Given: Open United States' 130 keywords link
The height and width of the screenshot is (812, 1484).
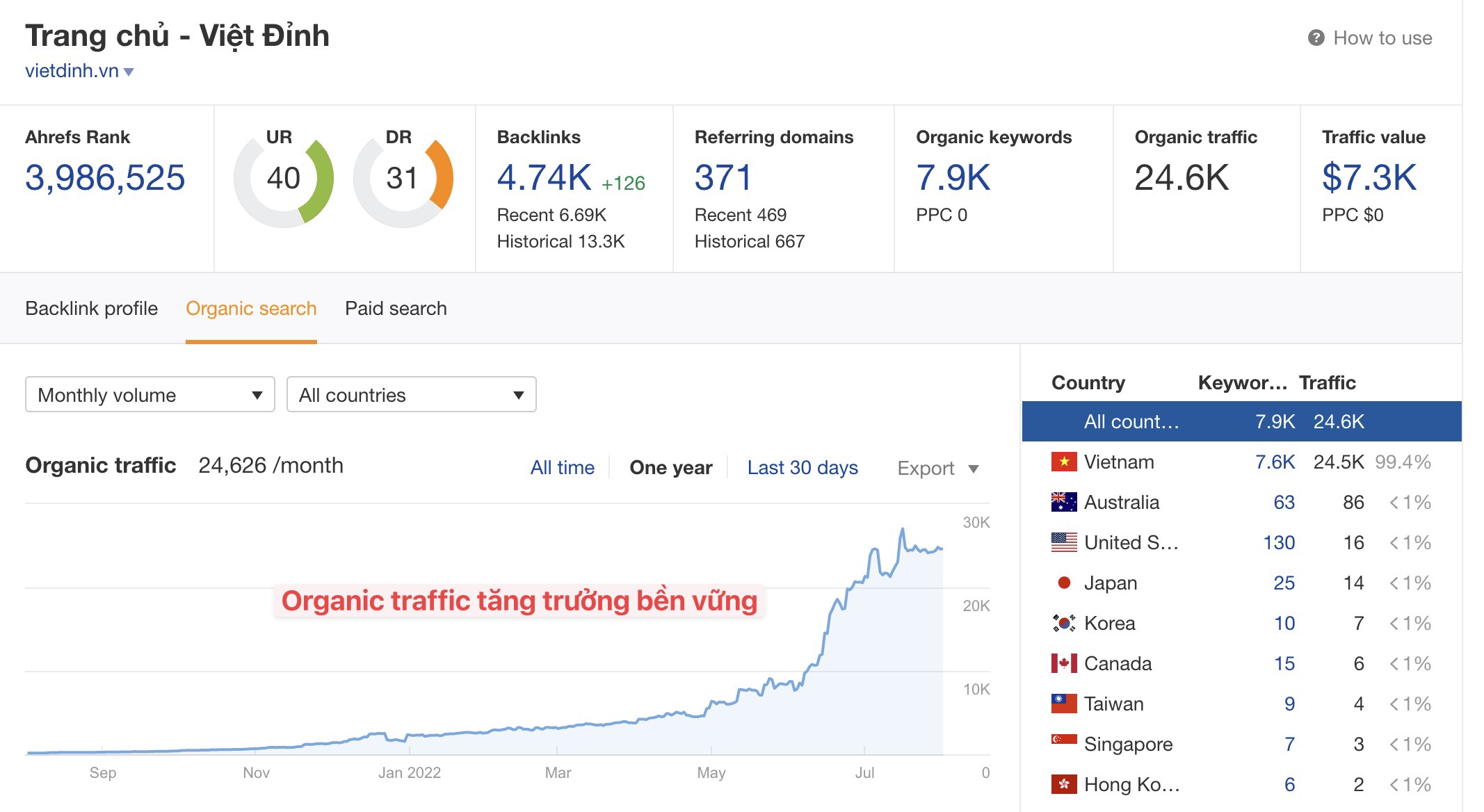Looking at the screenshot, I should coord(1279,542).
